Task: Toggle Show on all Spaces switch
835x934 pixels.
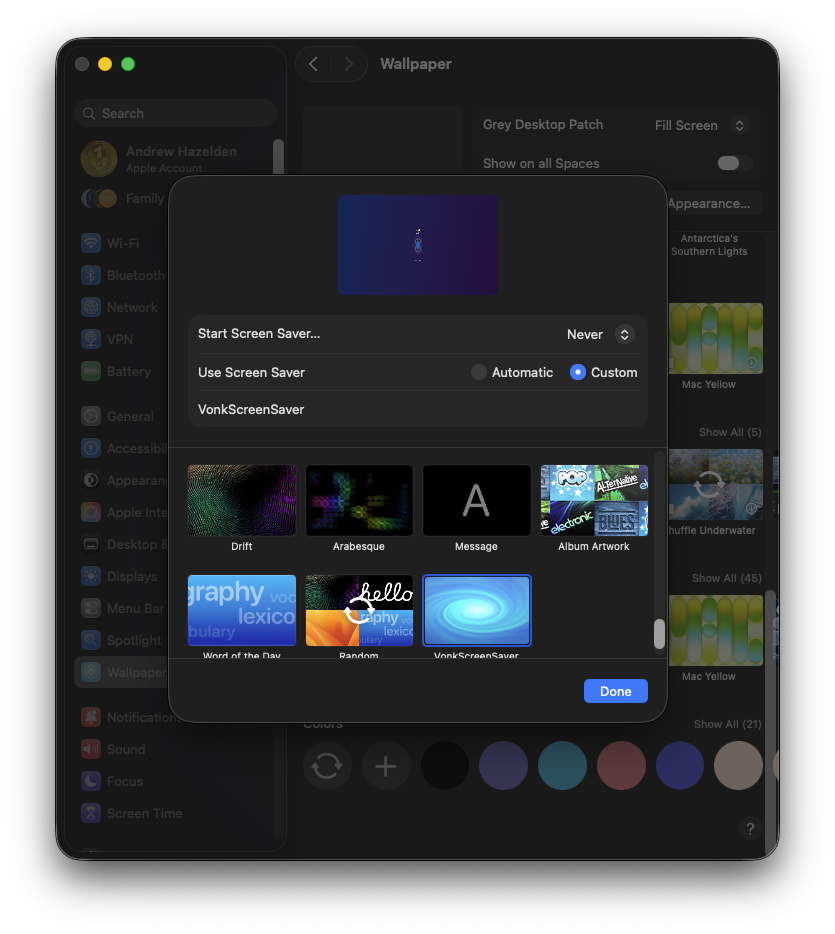Action: click(x=735, y=163)
